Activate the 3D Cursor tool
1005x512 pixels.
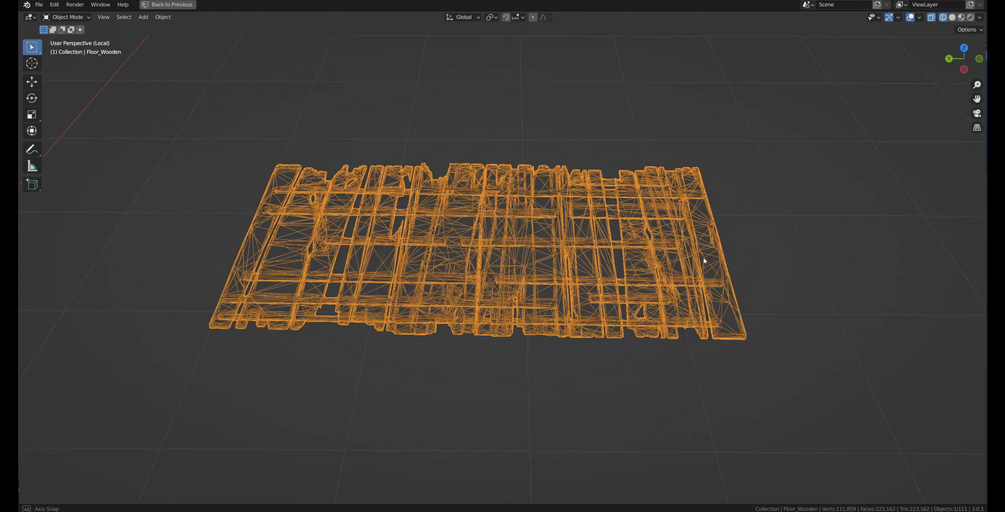31,63
